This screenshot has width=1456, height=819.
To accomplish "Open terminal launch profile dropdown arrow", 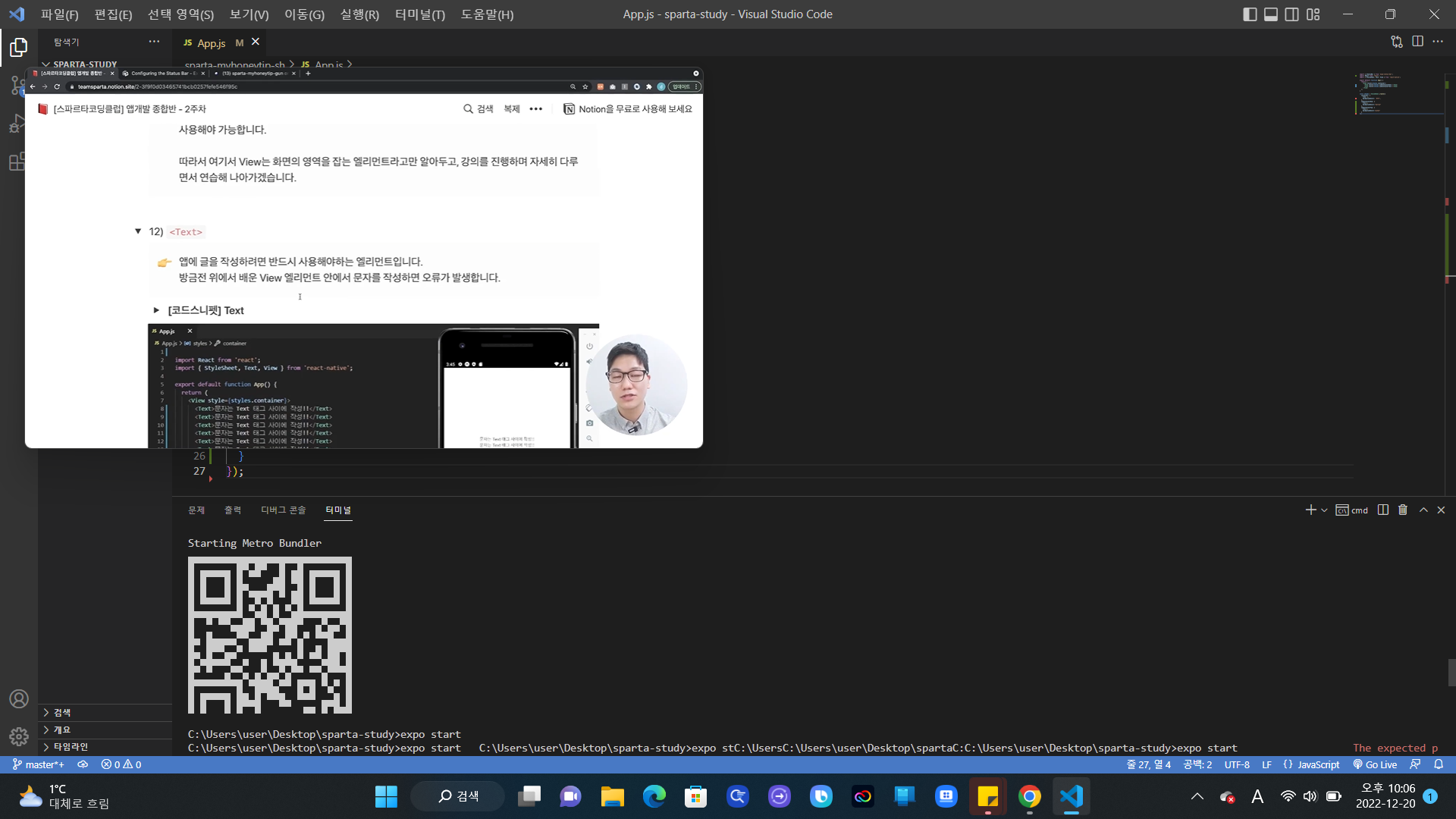I will tap(1324, 510).
